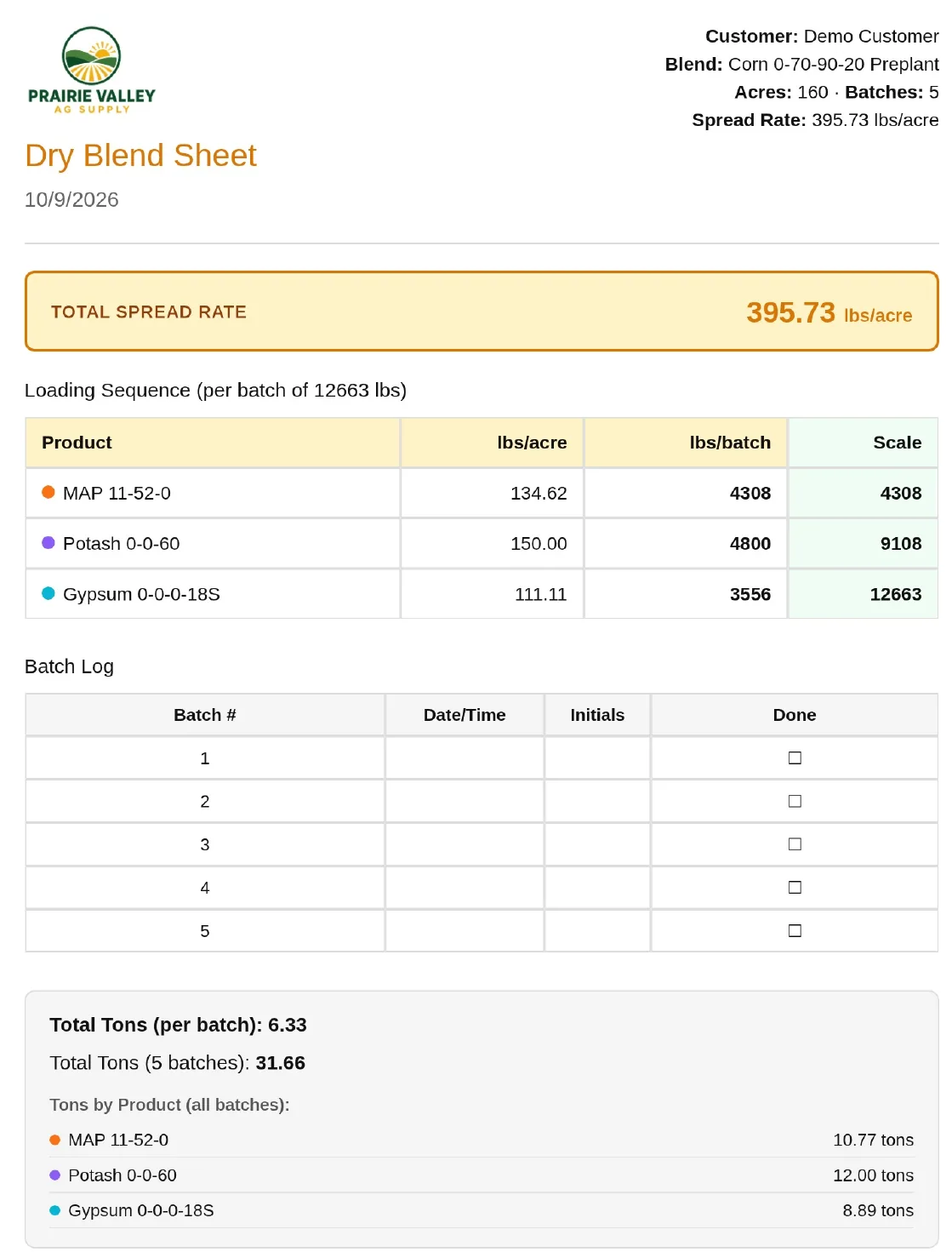Viewport: 952px width, 1252px height.
Task: Toggle the Done checkbox in batch 4 row
Action: pyautogui.click(x=795, y=887)
